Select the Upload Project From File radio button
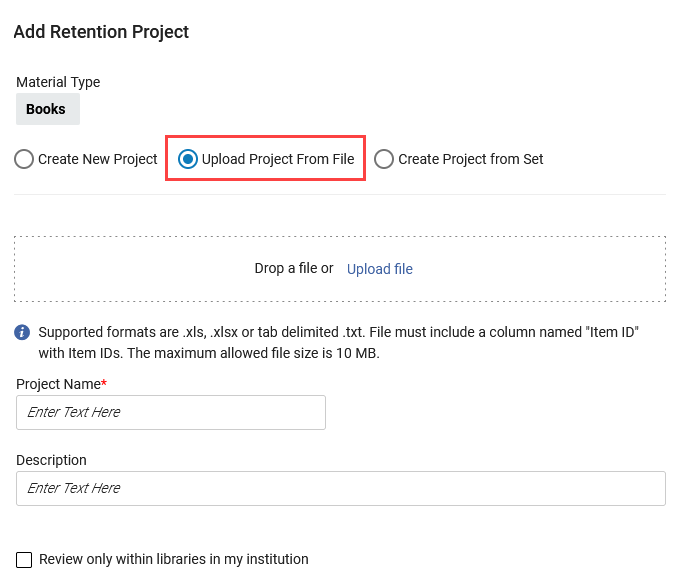The image size is (677, 585). pyautogui.click(x=187, y=159)
